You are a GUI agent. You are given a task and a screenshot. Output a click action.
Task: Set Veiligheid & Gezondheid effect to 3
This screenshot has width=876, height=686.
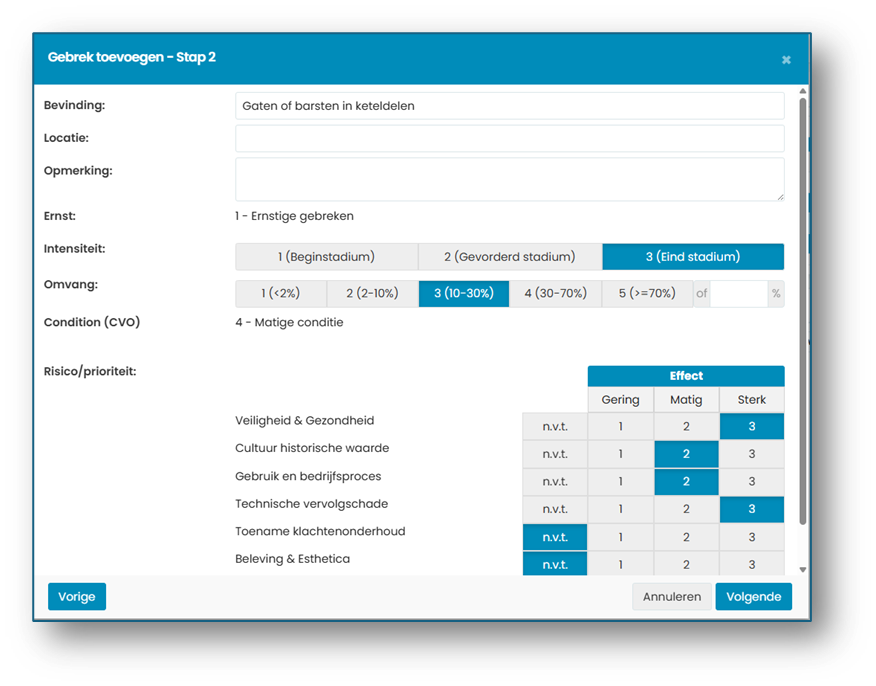[x=752, y=427]
